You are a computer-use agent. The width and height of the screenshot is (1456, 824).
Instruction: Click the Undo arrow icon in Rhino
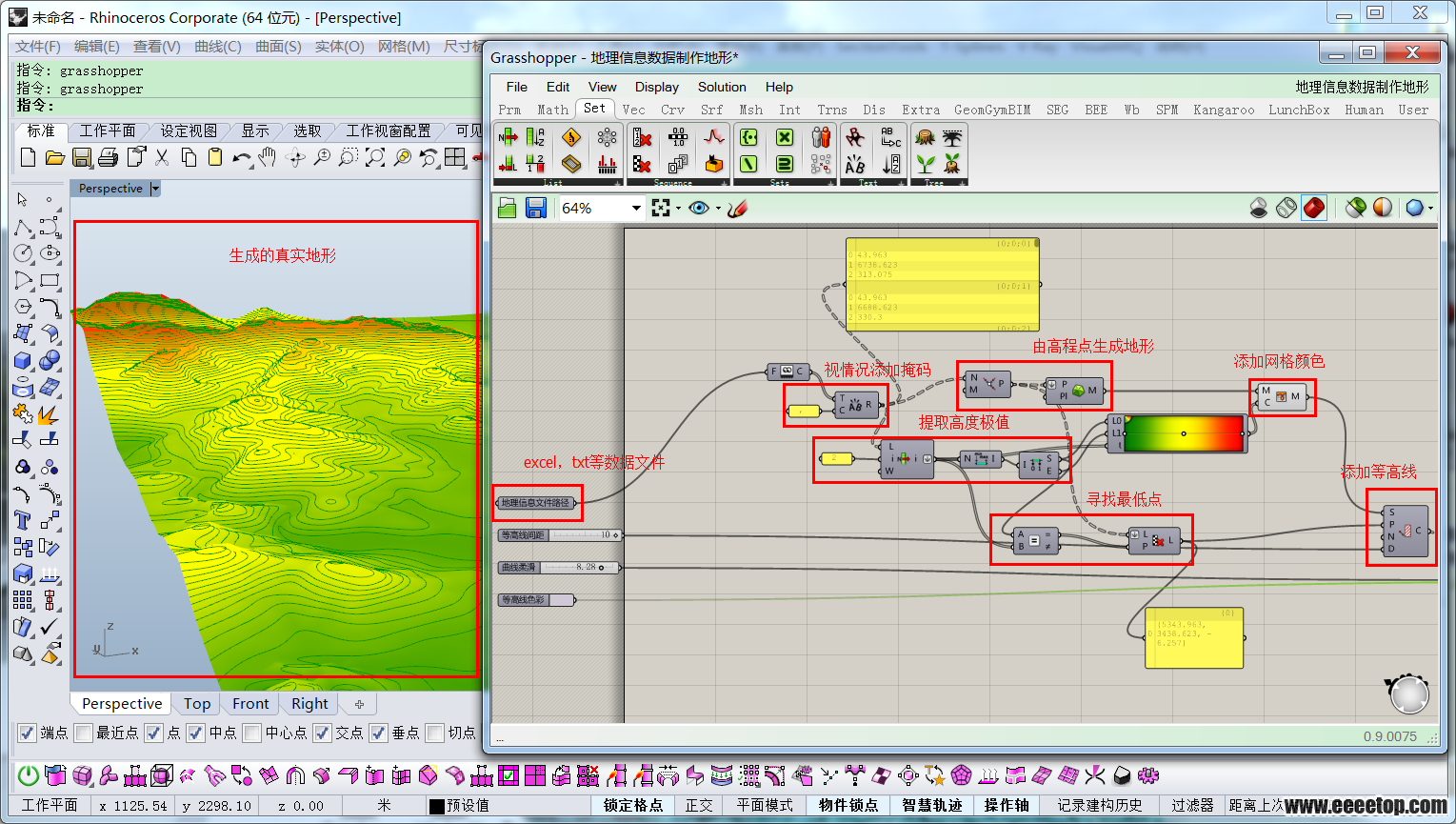coord(242,157)
